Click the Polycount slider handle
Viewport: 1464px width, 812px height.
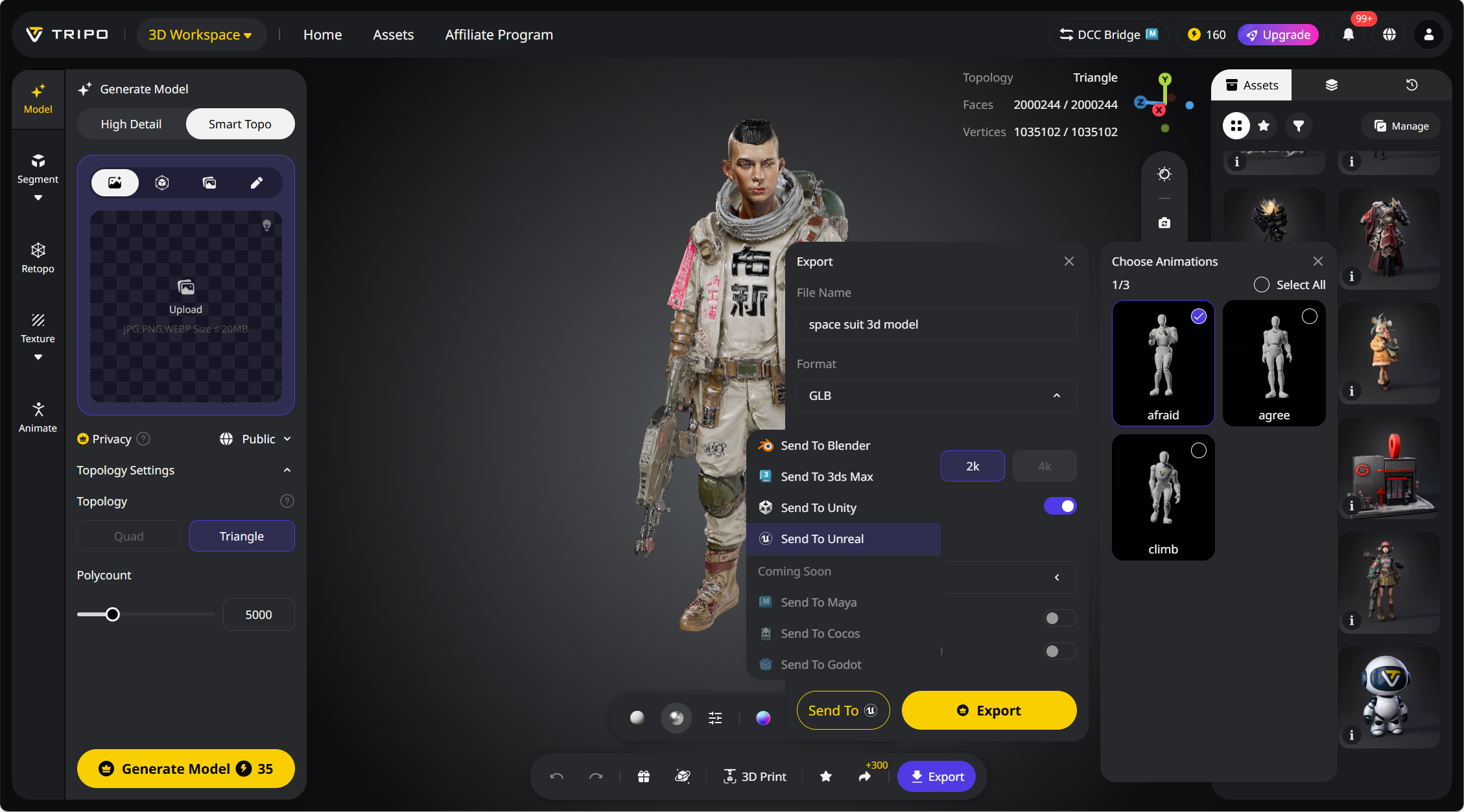pos(113,614)
